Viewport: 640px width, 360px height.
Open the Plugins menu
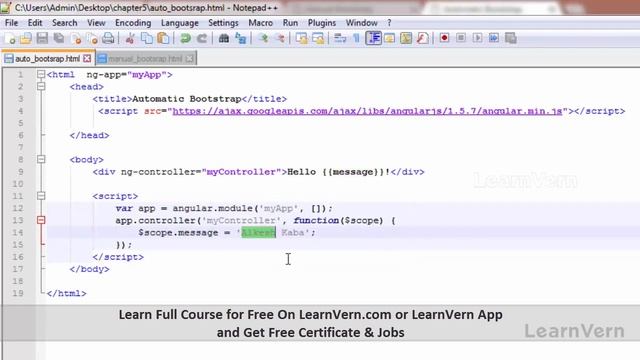[x=322, y=23]
